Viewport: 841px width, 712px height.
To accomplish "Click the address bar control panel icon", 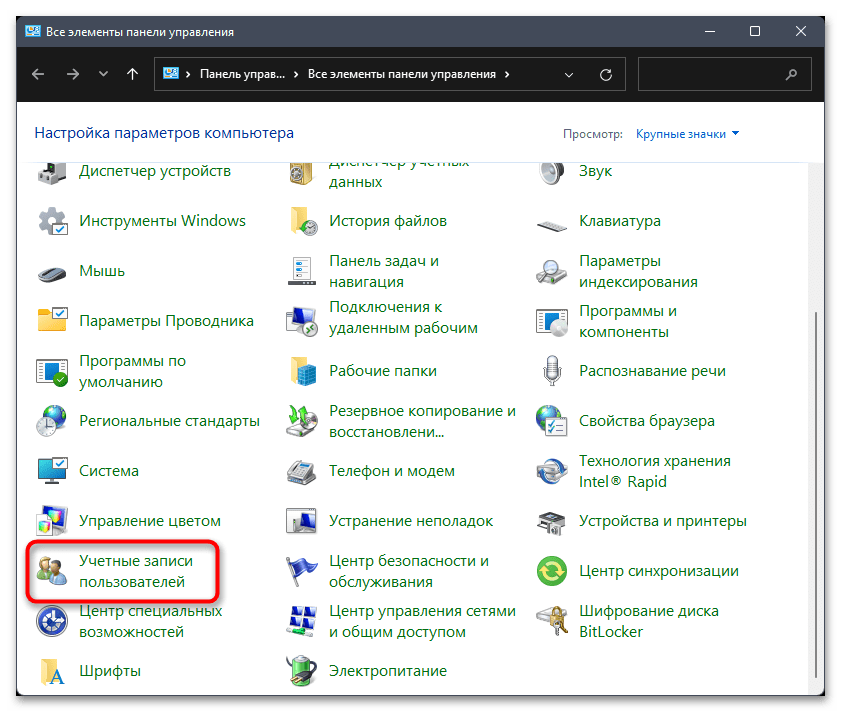I will coord(171,74).
